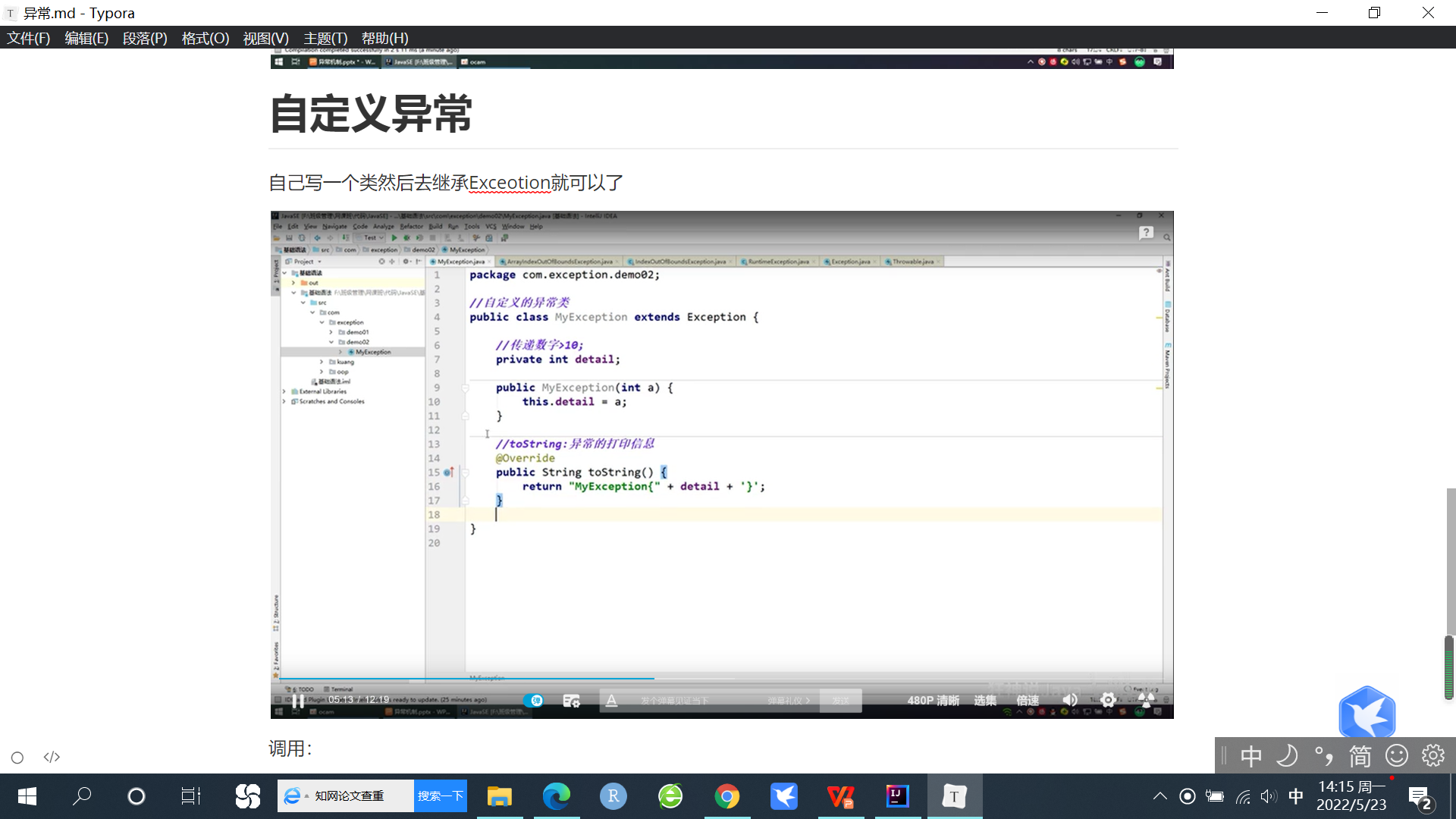Click the embedded IDE screenshot image

[721, 464]
